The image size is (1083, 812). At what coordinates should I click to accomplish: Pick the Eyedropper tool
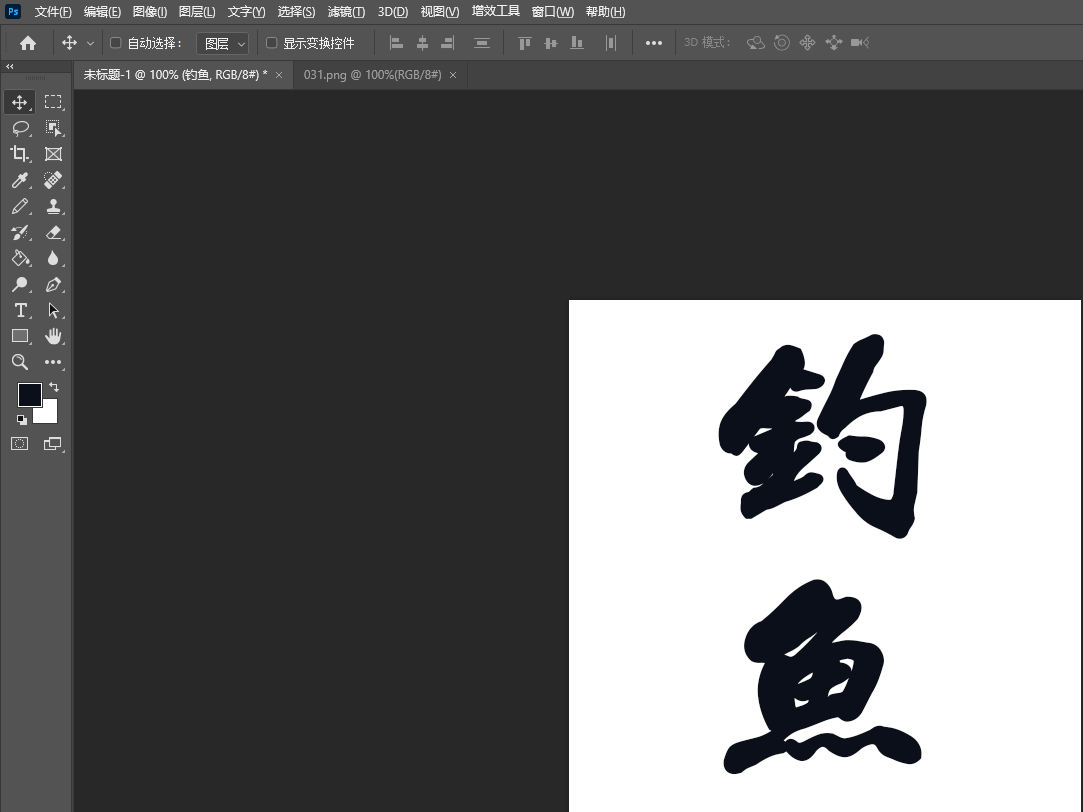click(19, 180)
